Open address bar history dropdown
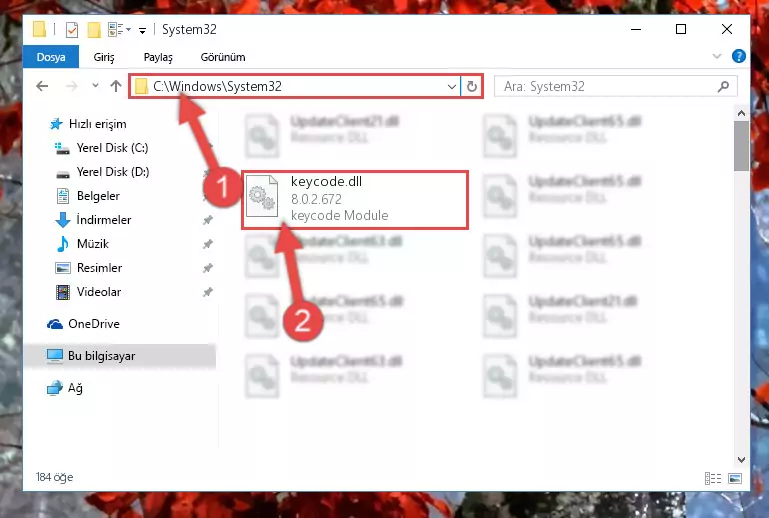 452,87
